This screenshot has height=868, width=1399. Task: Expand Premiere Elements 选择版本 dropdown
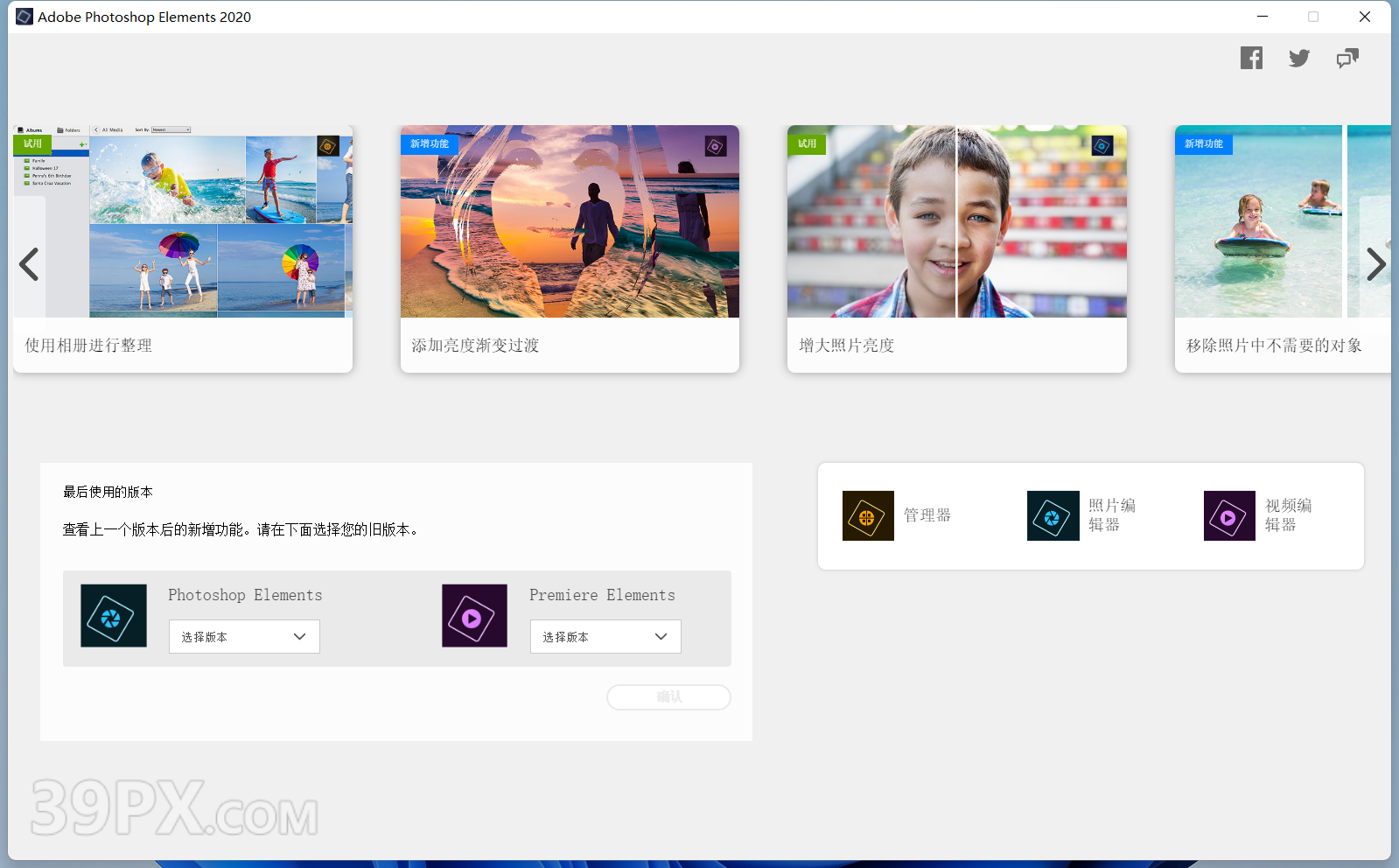coord(605,636)
